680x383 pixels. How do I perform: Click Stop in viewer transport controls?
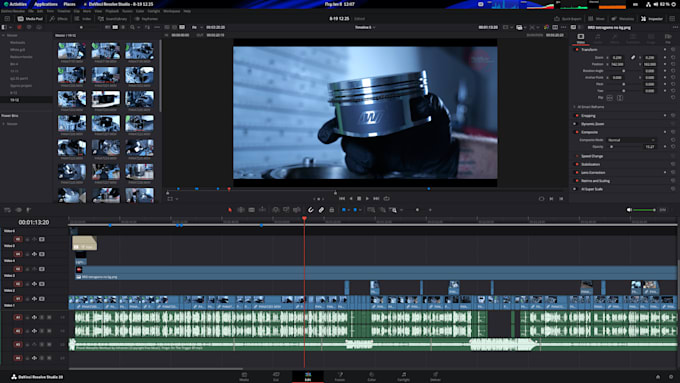359,199
